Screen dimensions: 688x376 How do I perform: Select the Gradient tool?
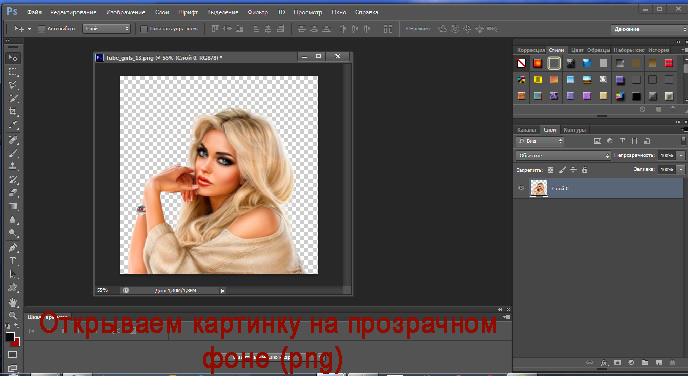click(13, 206)
